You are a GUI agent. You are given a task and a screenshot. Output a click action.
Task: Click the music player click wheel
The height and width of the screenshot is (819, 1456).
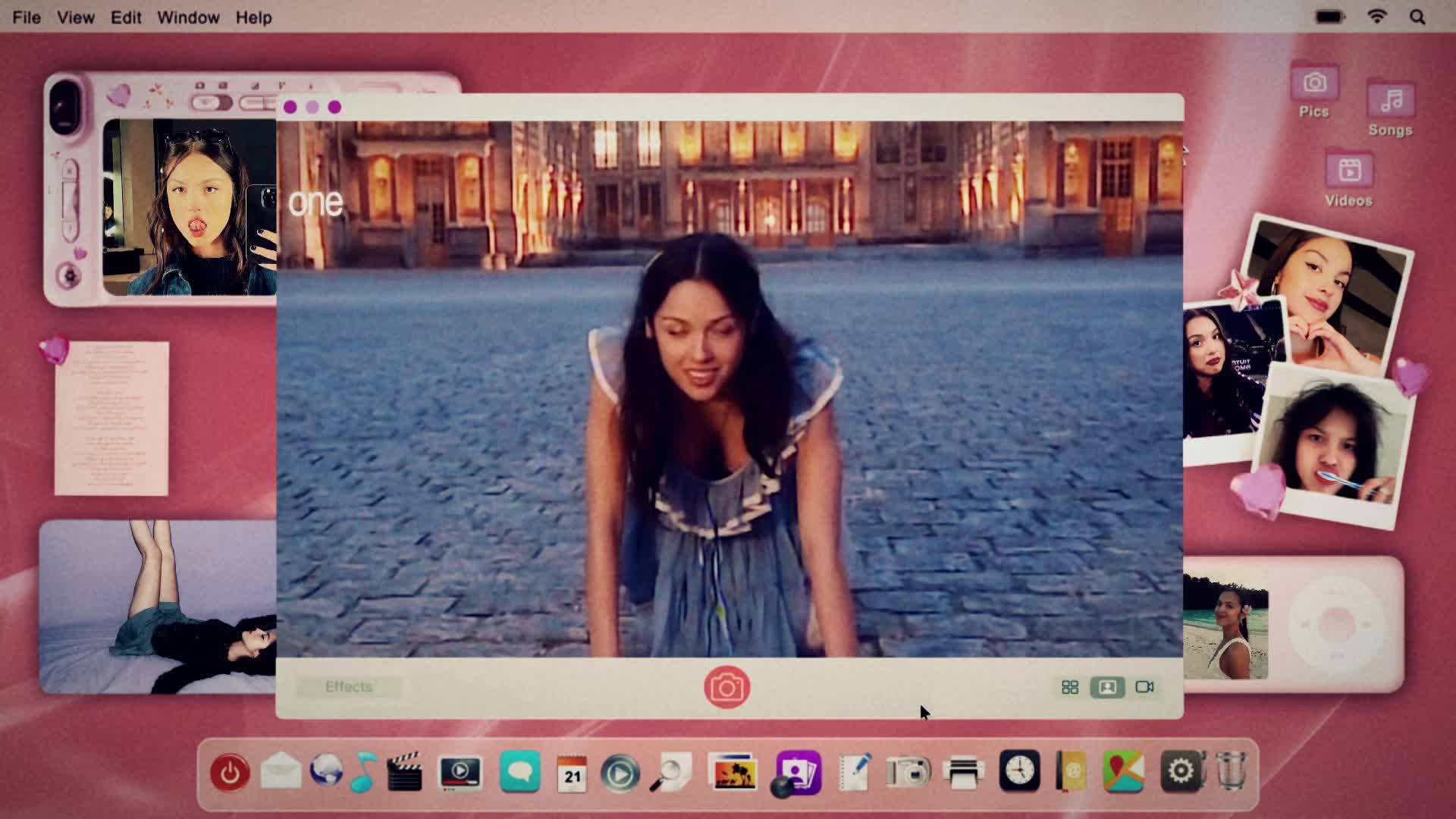(1336, 625)
